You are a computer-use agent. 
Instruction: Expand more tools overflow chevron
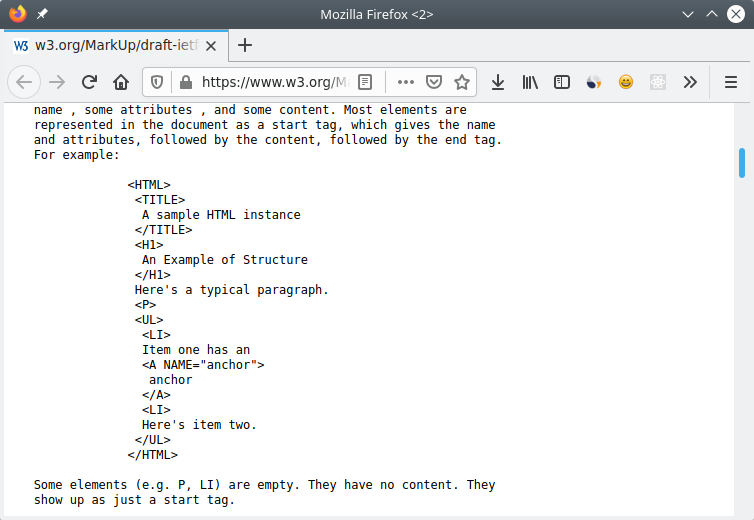point(690,82)
